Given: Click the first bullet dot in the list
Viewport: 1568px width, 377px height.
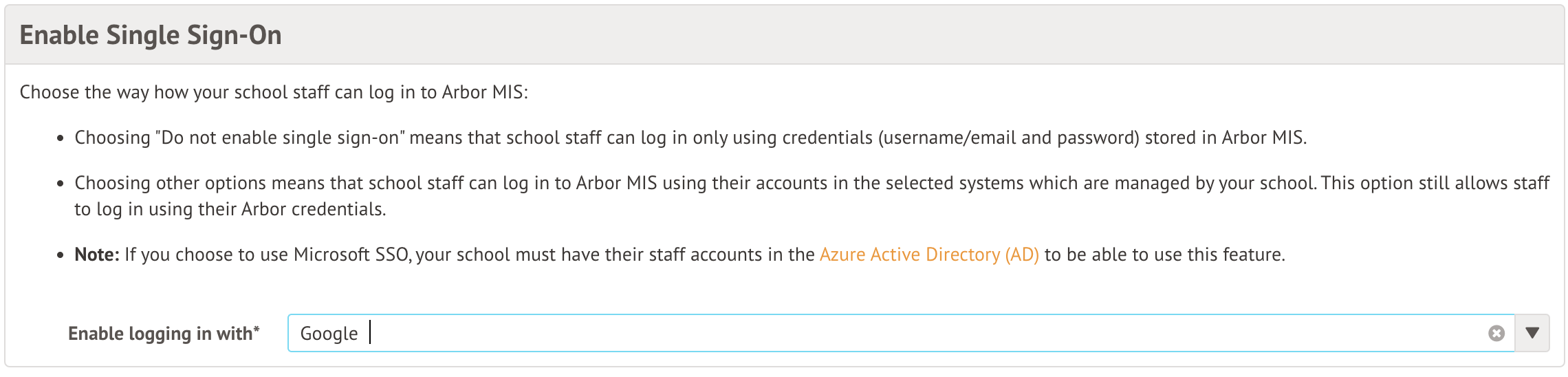Looking at the screenshot, I should (61, 139).
